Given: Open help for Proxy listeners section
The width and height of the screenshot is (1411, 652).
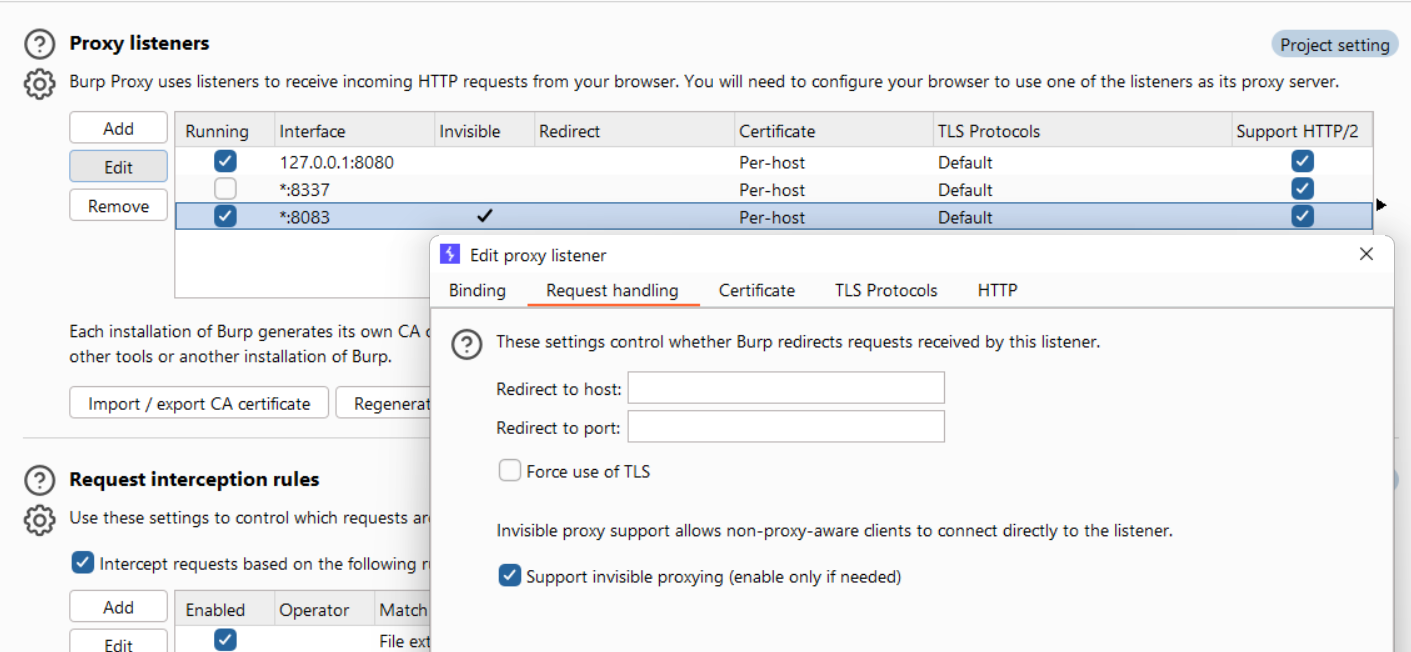Looking at the screenshot, I should [x=39, y=44].
